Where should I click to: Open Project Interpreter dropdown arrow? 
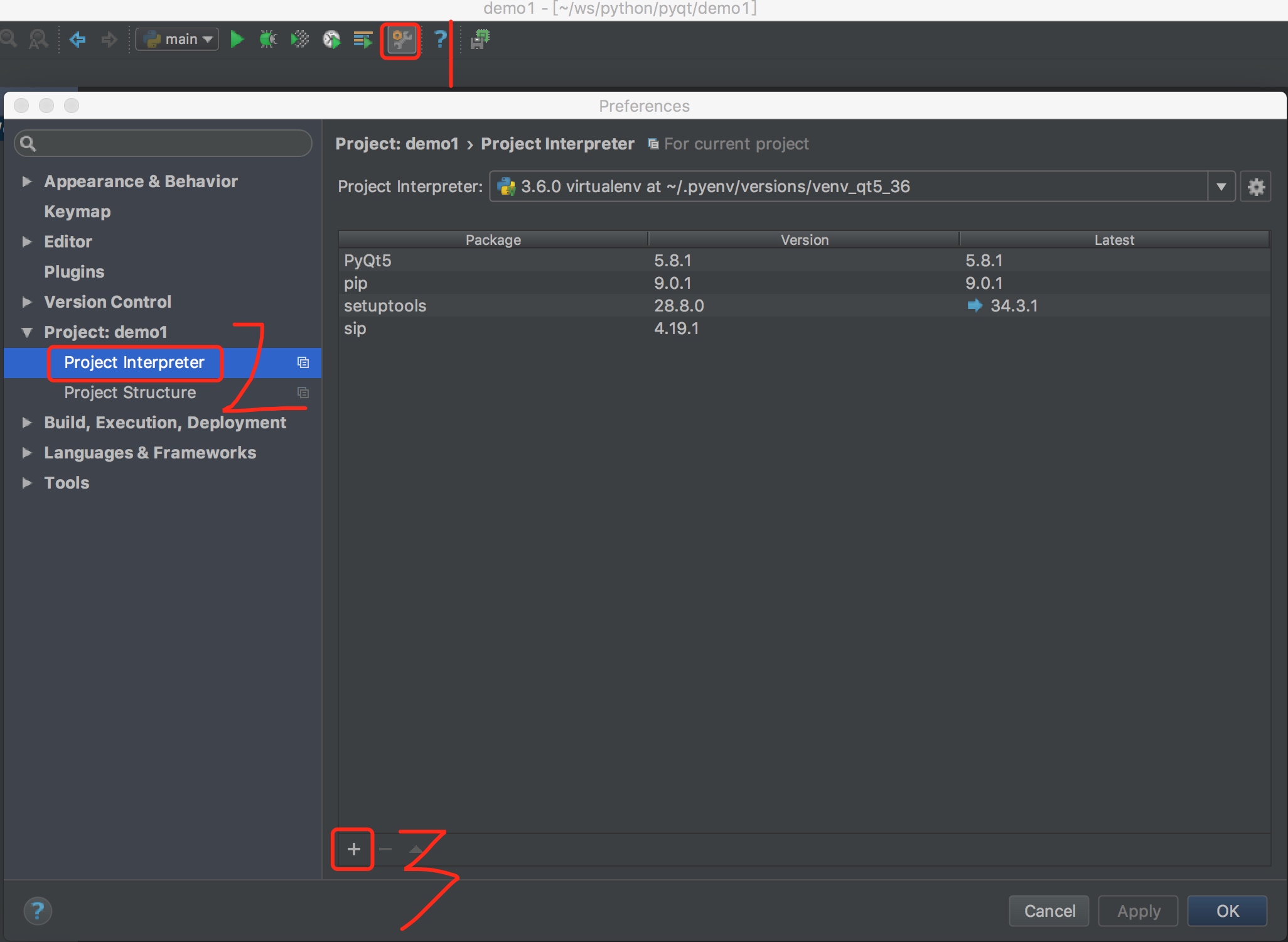pyautogui.click(x=1221, y=187)
